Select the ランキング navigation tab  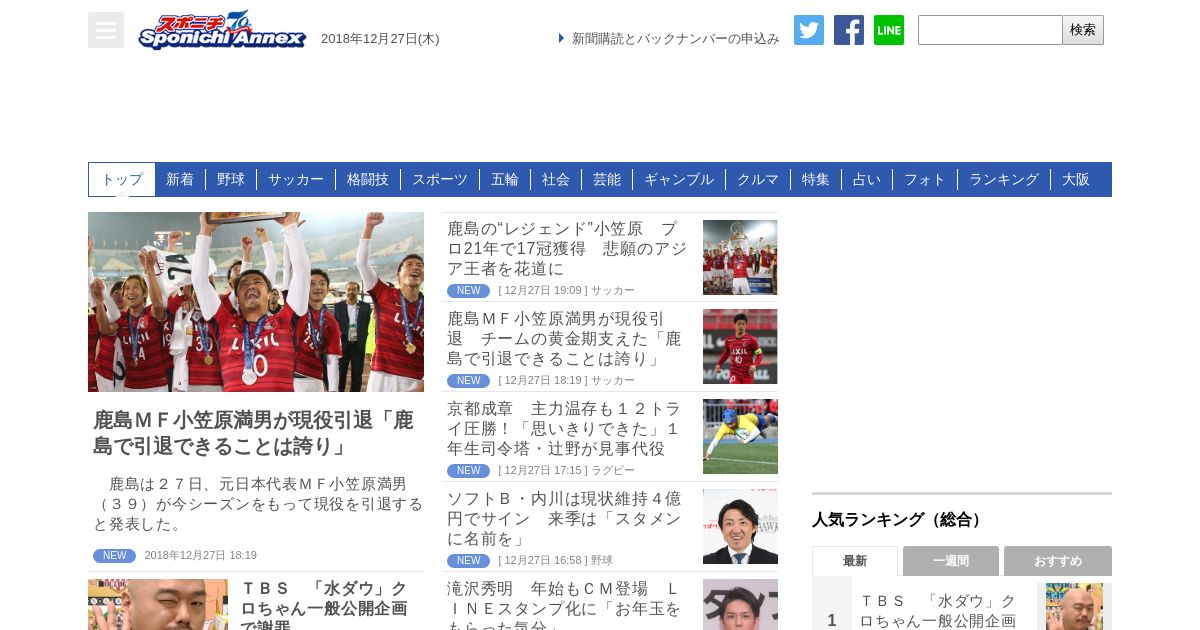1004,179
